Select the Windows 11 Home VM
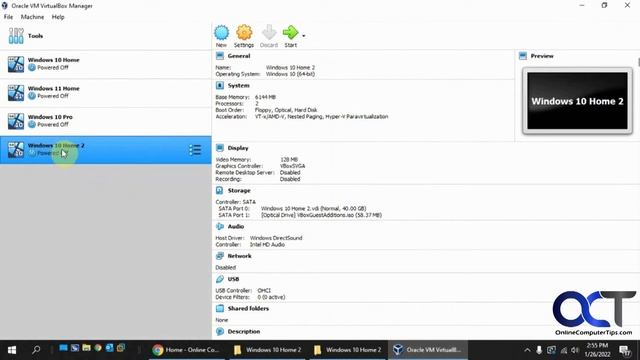This screenshot has height=360, width=640. (106, 93)
